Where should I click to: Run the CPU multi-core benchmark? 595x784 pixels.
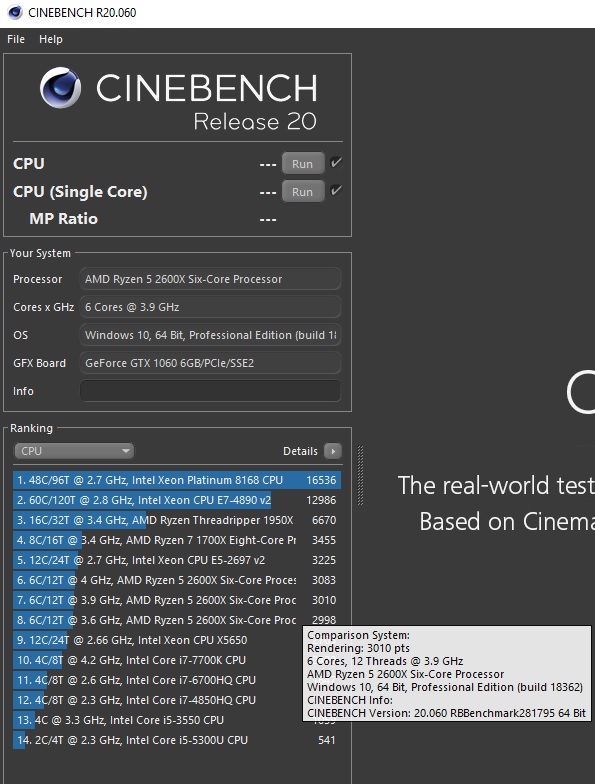302,164
